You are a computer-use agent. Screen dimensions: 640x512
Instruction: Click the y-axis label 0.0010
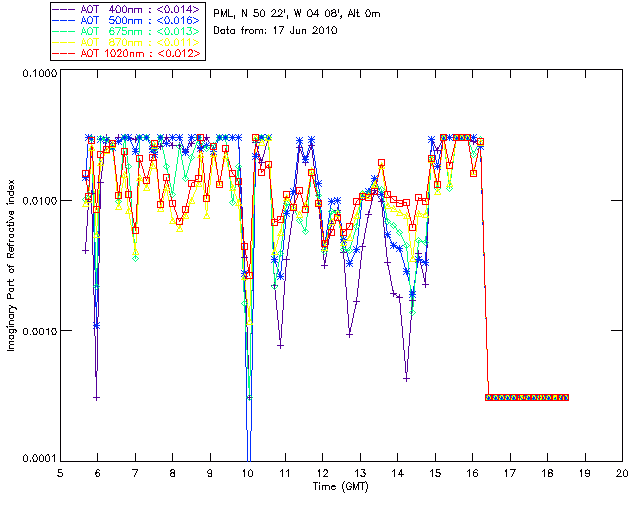point(39,331)
